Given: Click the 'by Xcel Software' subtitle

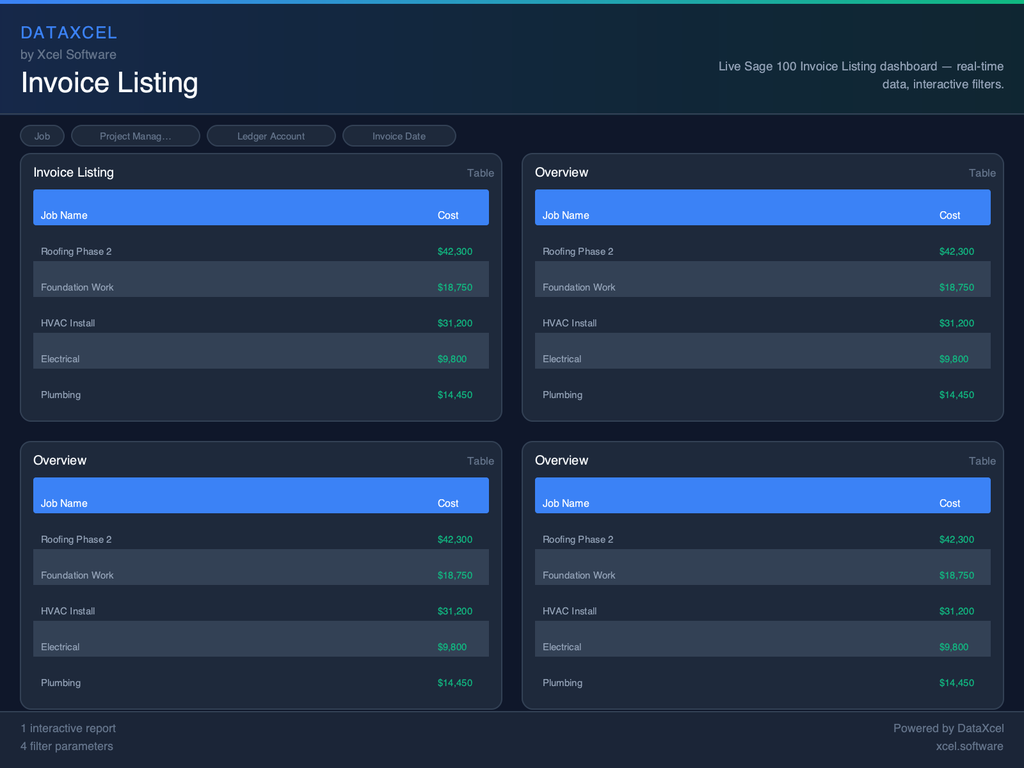Looking at the screenshot, I should point(68,55).
